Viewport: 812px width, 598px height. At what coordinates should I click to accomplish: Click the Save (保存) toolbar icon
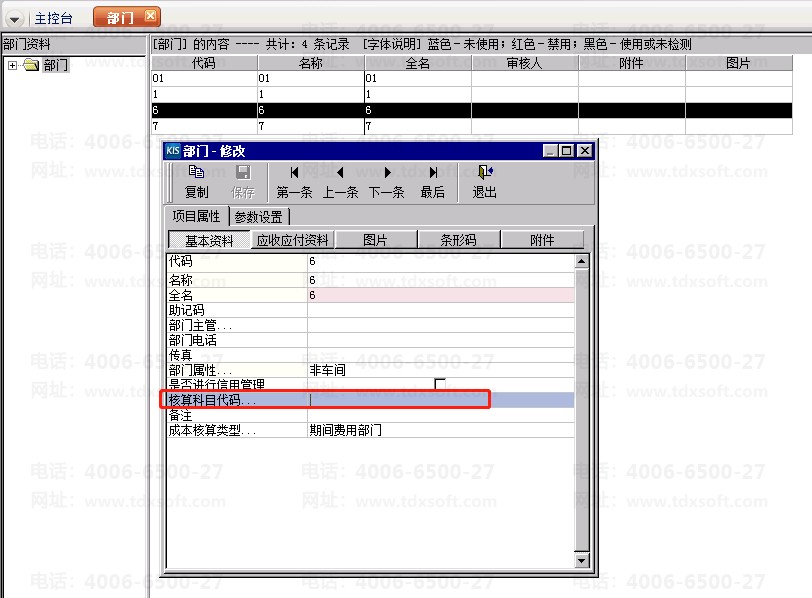tap(243, 173)
